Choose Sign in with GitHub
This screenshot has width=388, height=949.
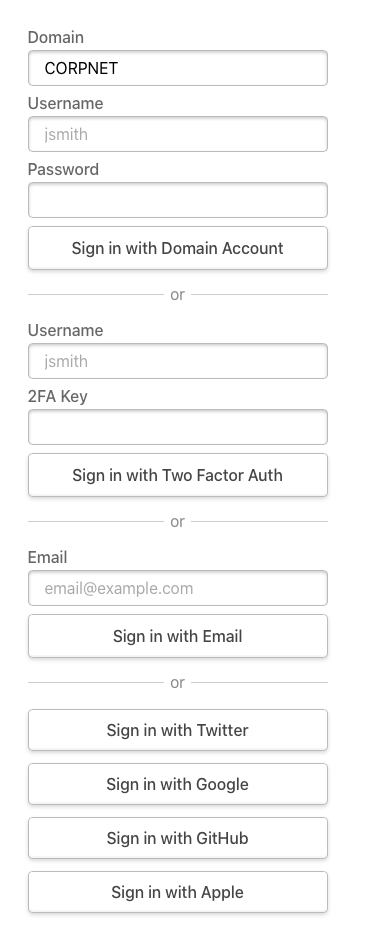[177, 838]
